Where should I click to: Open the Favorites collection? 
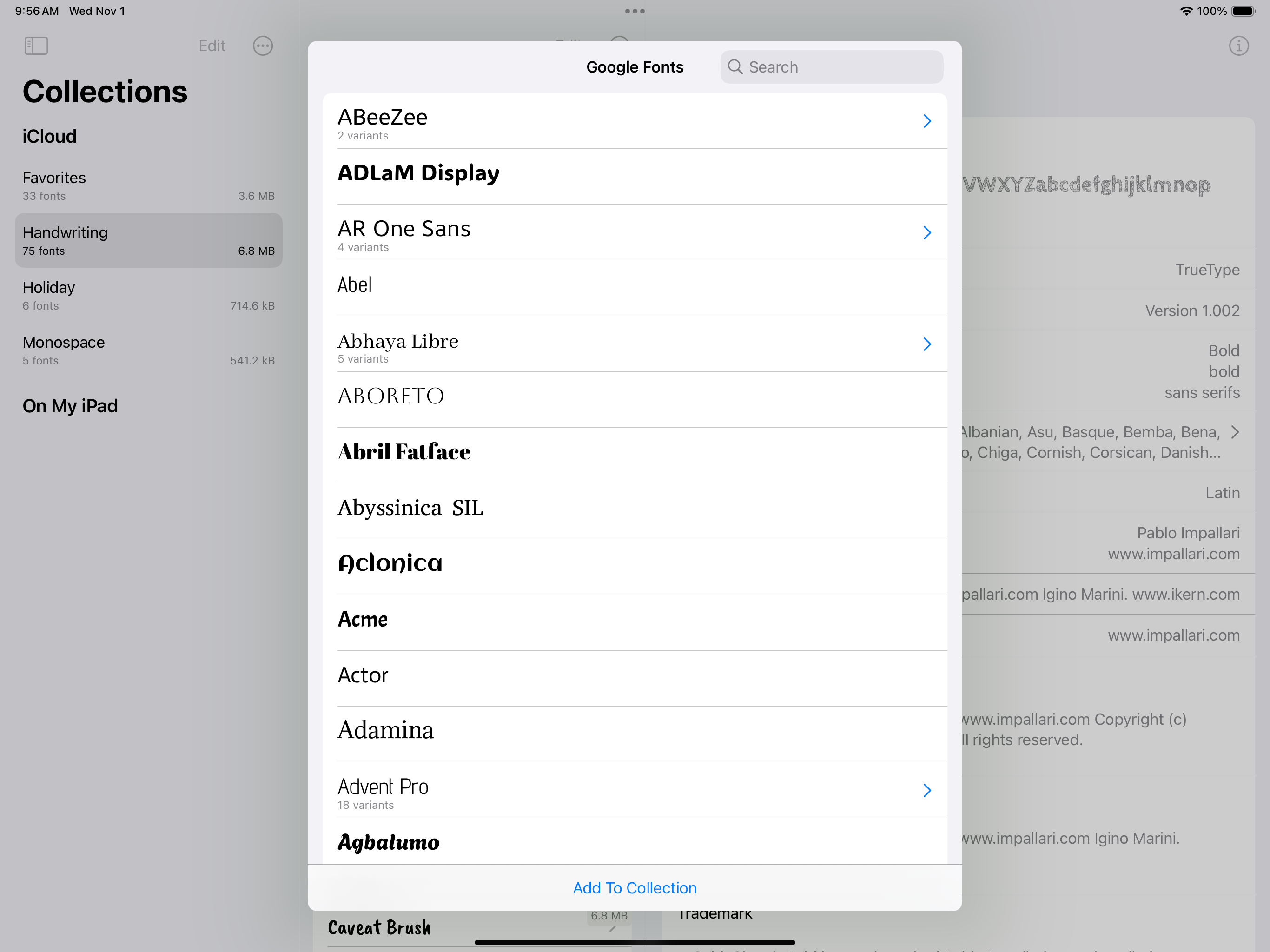149,185
